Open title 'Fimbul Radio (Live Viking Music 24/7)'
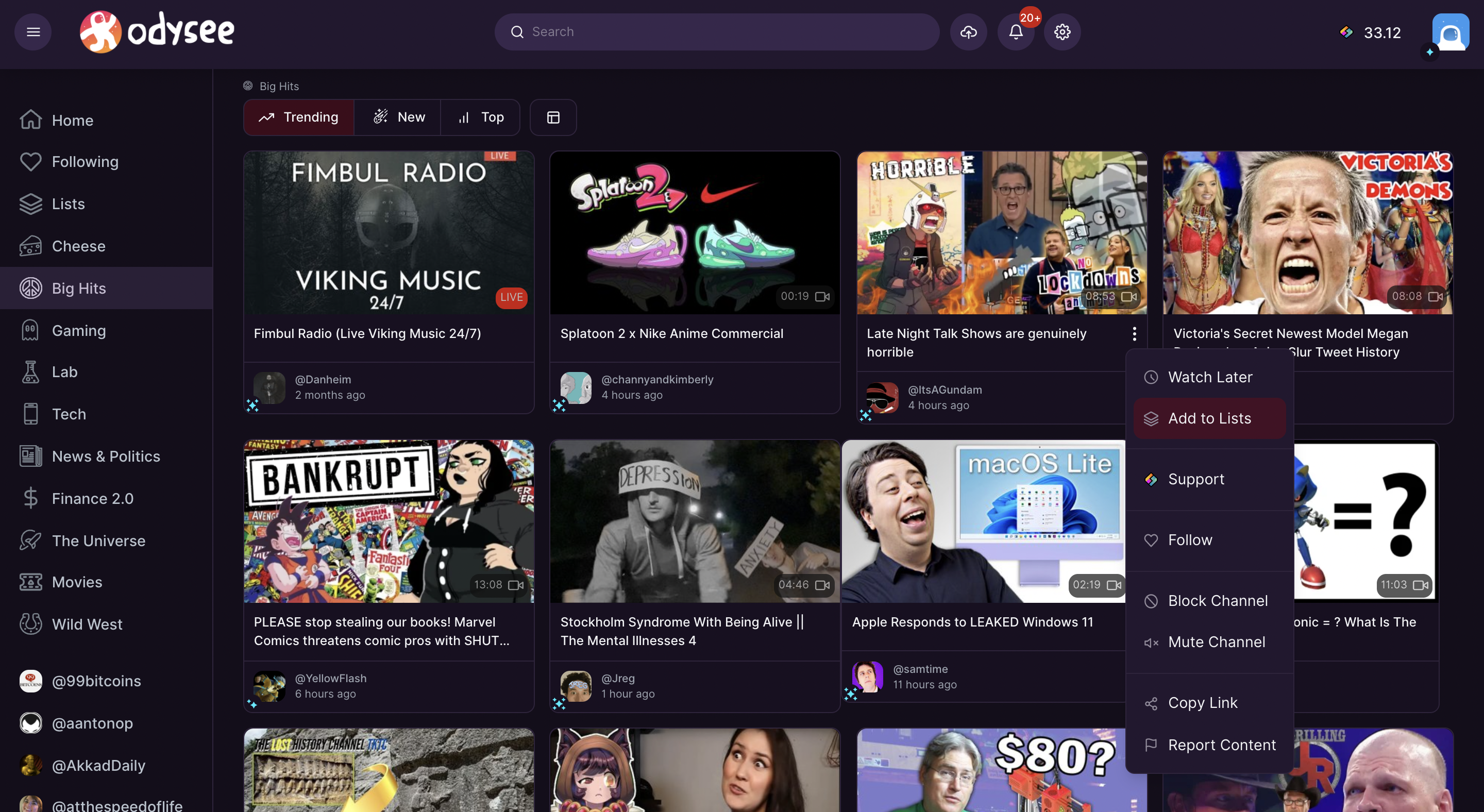This screenshot has height=812, width=1484. click(367, 334)
